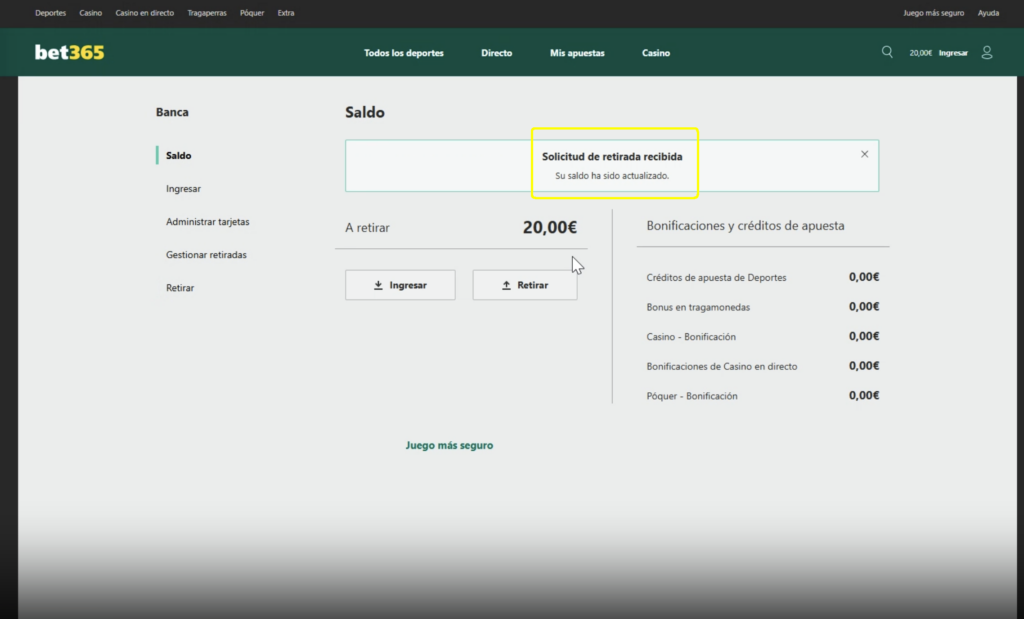Screen dimensions: 1024x619
Task: Select Todos los deportes tab
Action: click(x=404, y=53)
